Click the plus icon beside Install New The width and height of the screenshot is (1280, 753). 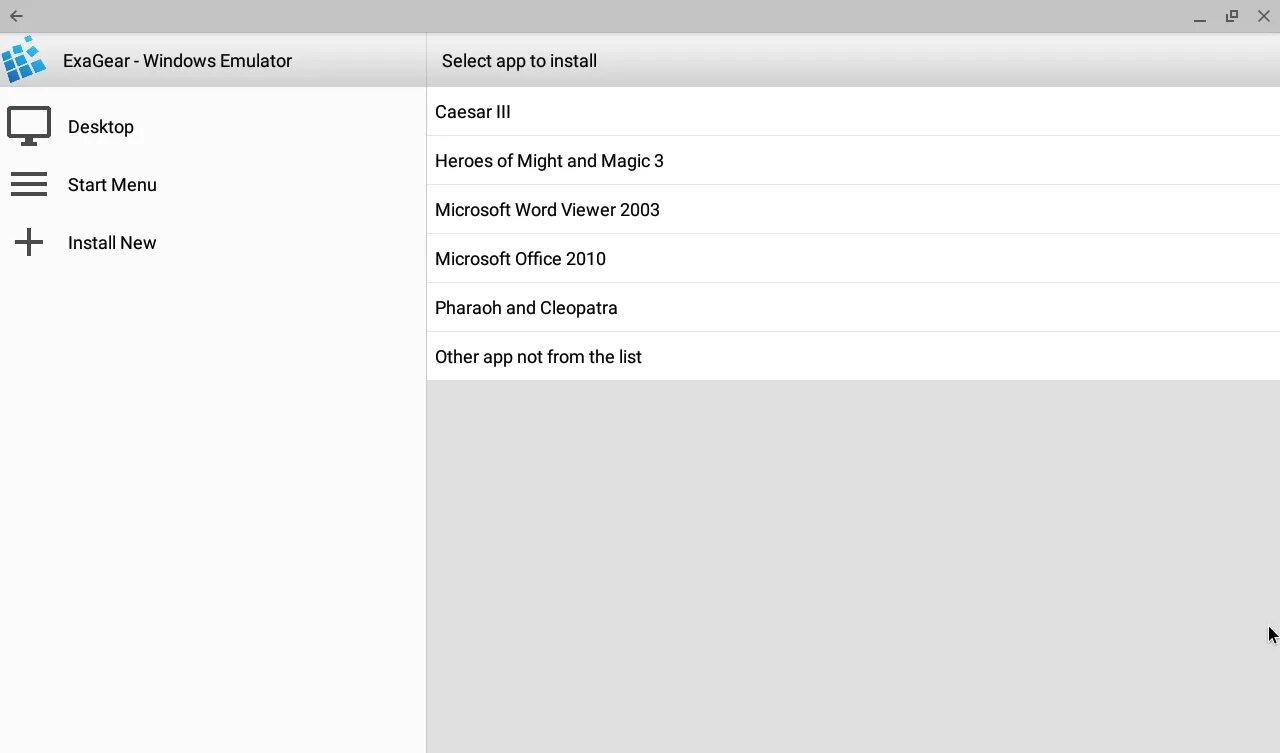coord(29,243)
